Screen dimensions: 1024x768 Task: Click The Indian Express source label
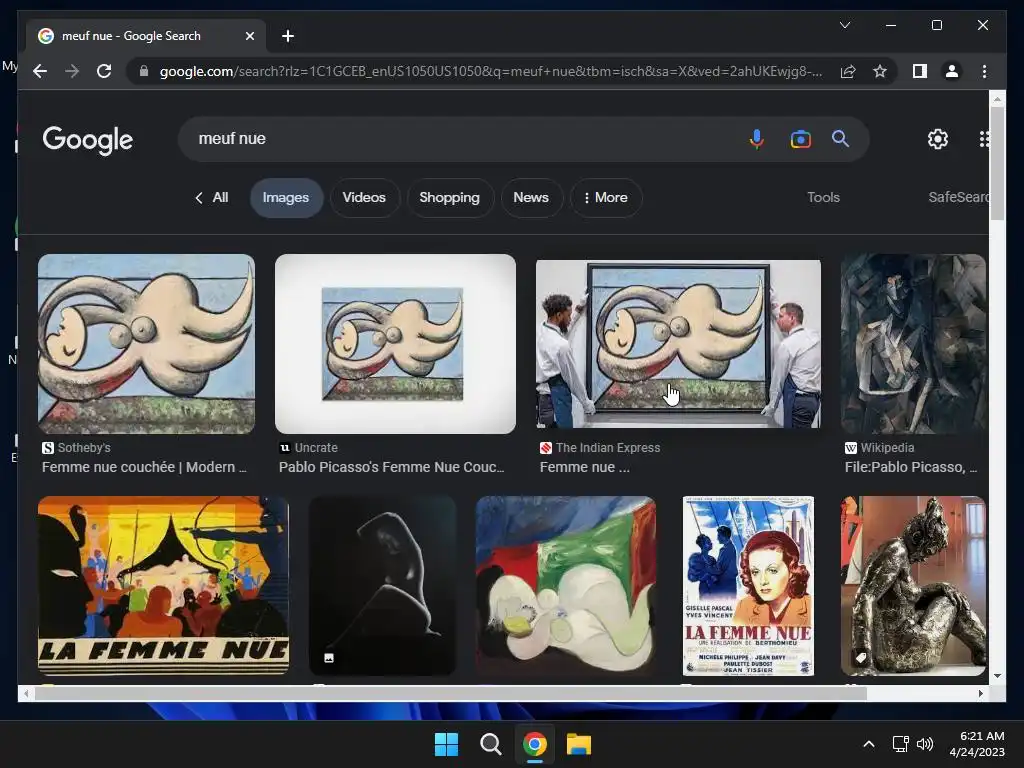pos(600,447)
